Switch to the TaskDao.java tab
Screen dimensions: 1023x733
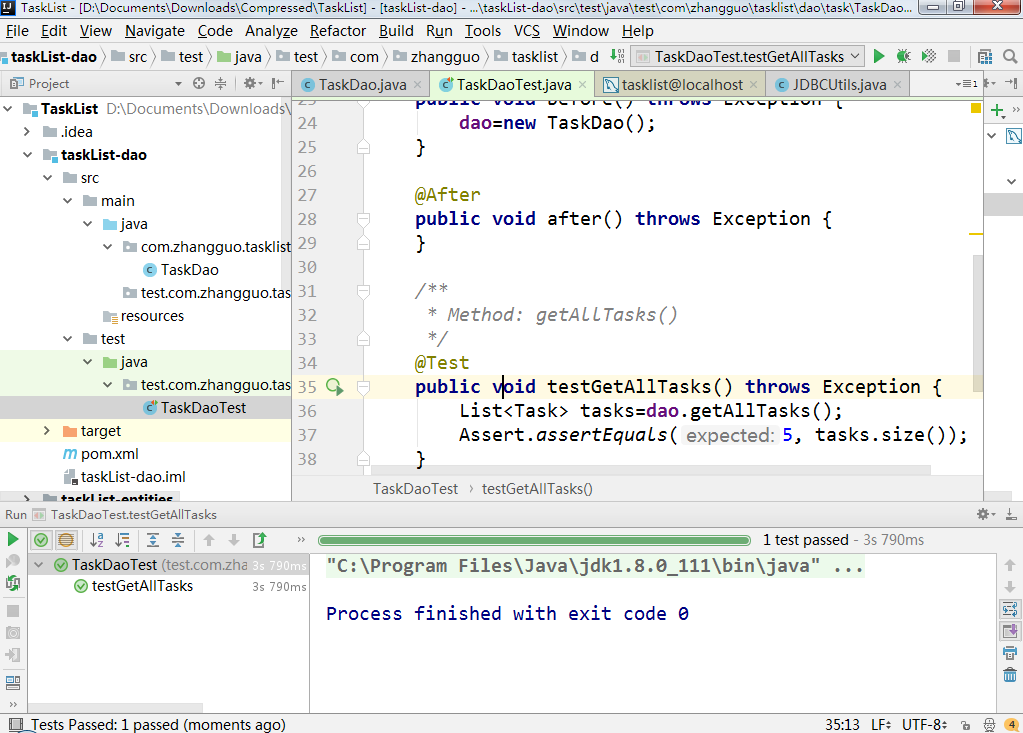[x=362, y=84]
